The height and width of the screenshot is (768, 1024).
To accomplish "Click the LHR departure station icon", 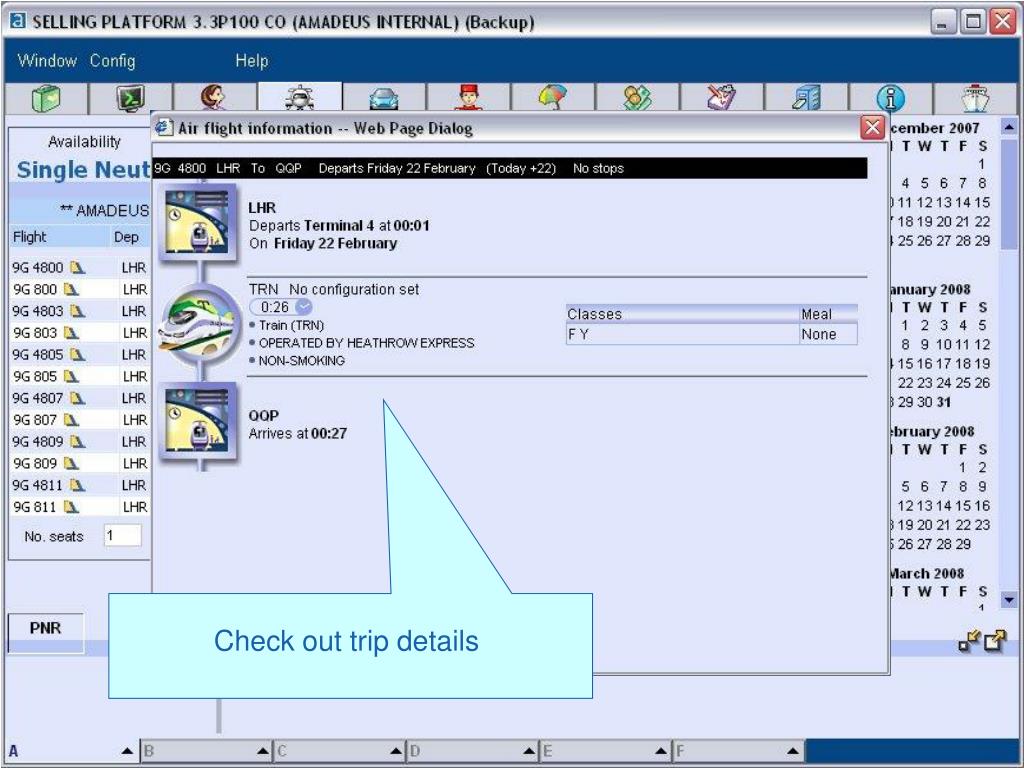I will pyautogui.click(x=197, y=222).
